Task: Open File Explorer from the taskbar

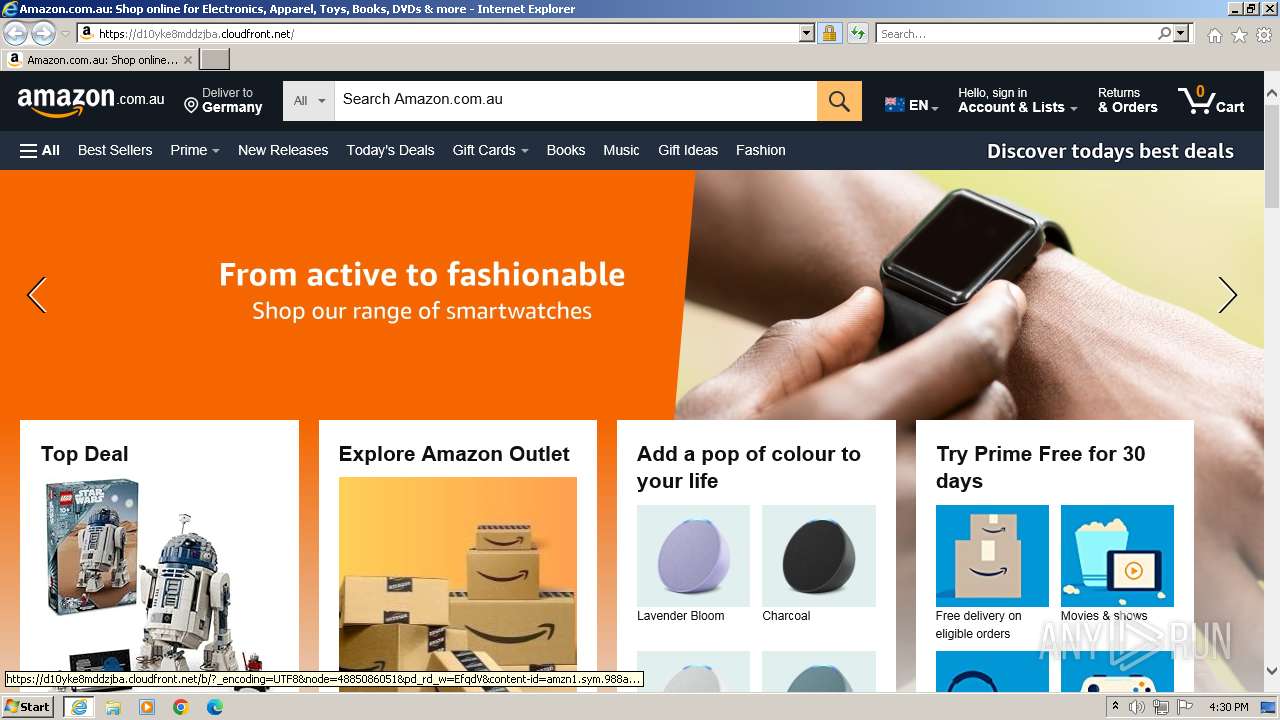Action: (113, 707)
